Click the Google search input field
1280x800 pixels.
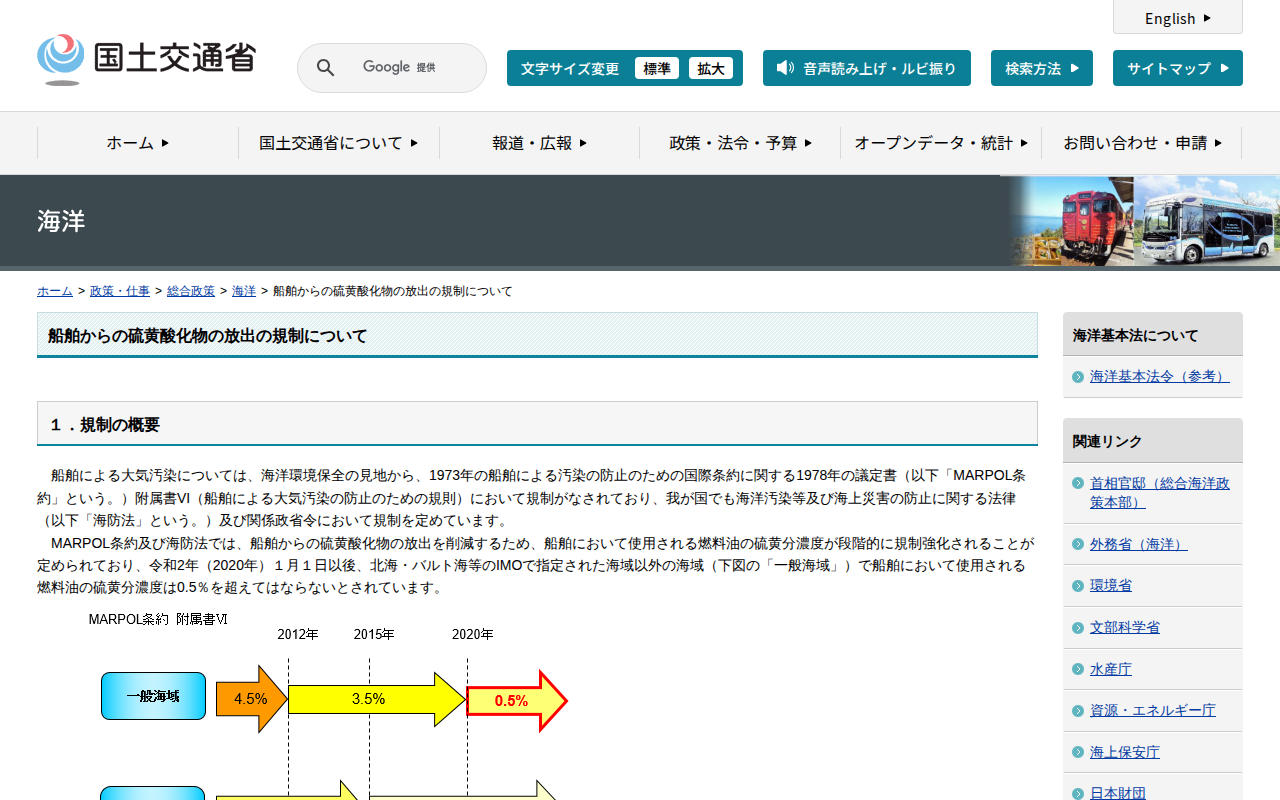click(392, 68)
